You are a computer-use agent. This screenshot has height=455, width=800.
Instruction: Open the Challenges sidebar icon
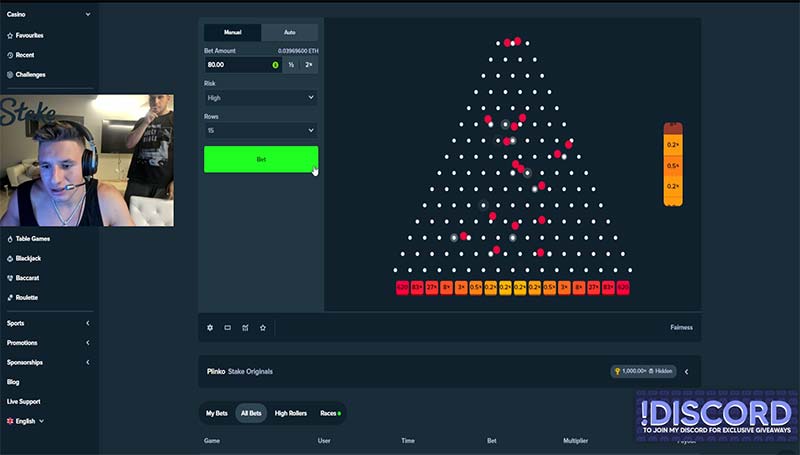click(10, 74)
